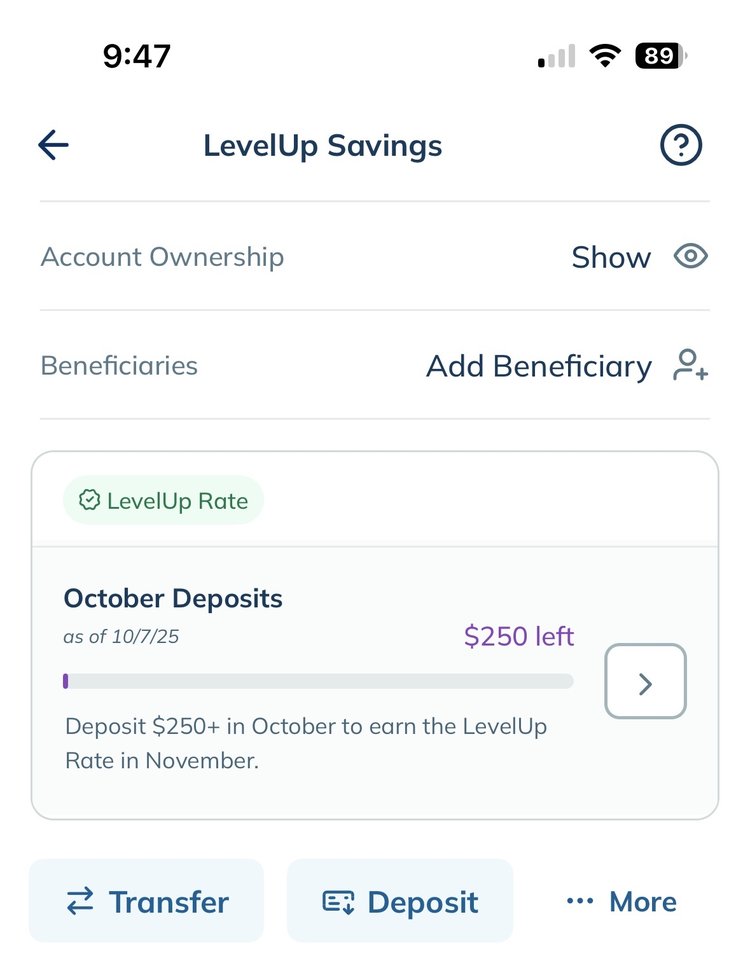The width and height of the screenshot is (750, 968).
Task: Tap the transfer arrows icon
Action: 80,902
